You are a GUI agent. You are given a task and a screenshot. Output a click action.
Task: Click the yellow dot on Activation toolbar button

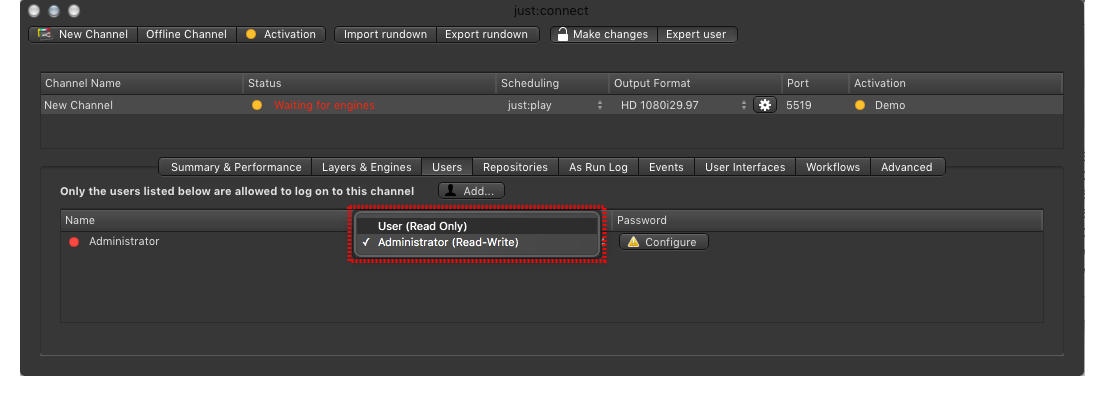[x=251, y=35]
